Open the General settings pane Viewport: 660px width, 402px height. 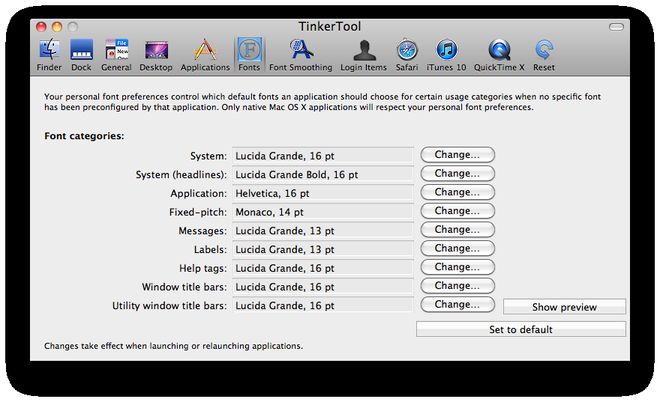(x=116, y=54)
